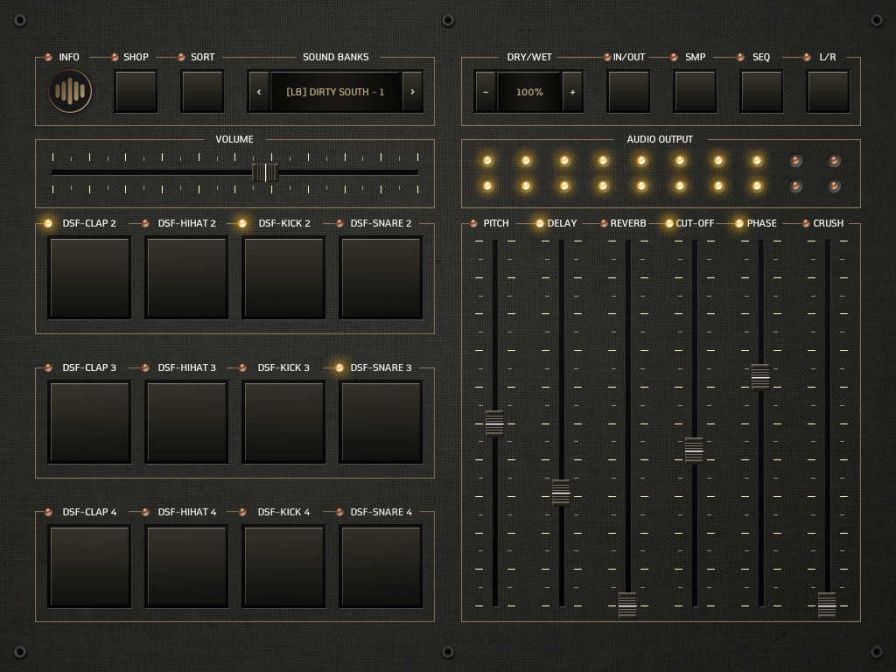
Task: Toggle the L/R channel button
Action: 827,90
